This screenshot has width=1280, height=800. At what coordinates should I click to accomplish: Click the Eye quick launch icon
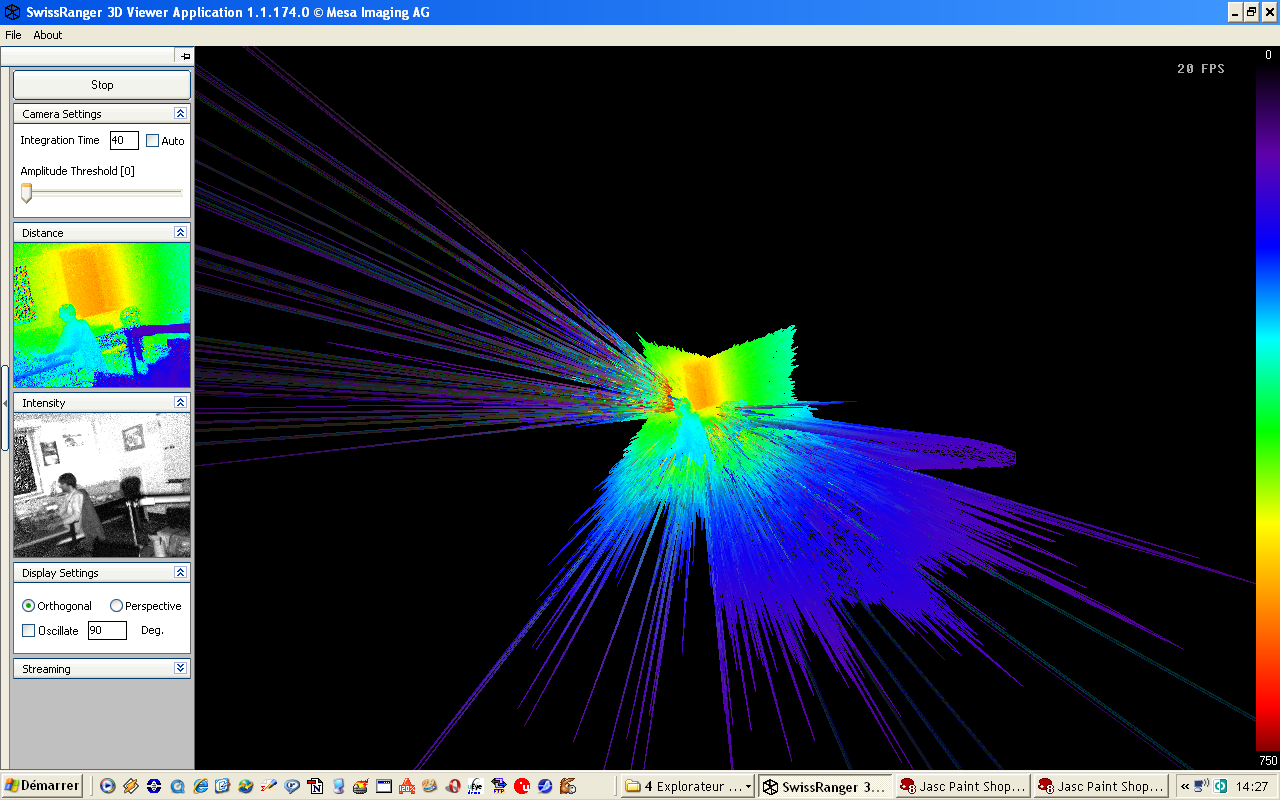click(476, 786)
